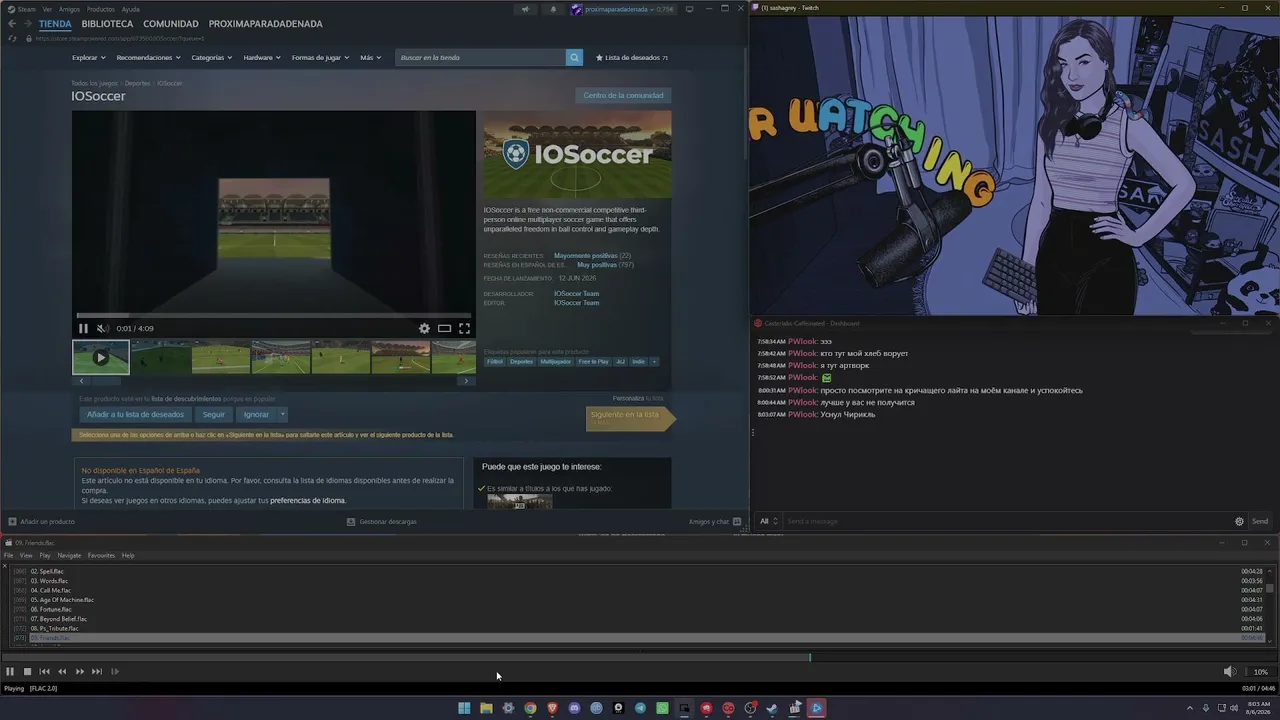
Task: Rewind the current music track
Action: click(62, 672)
